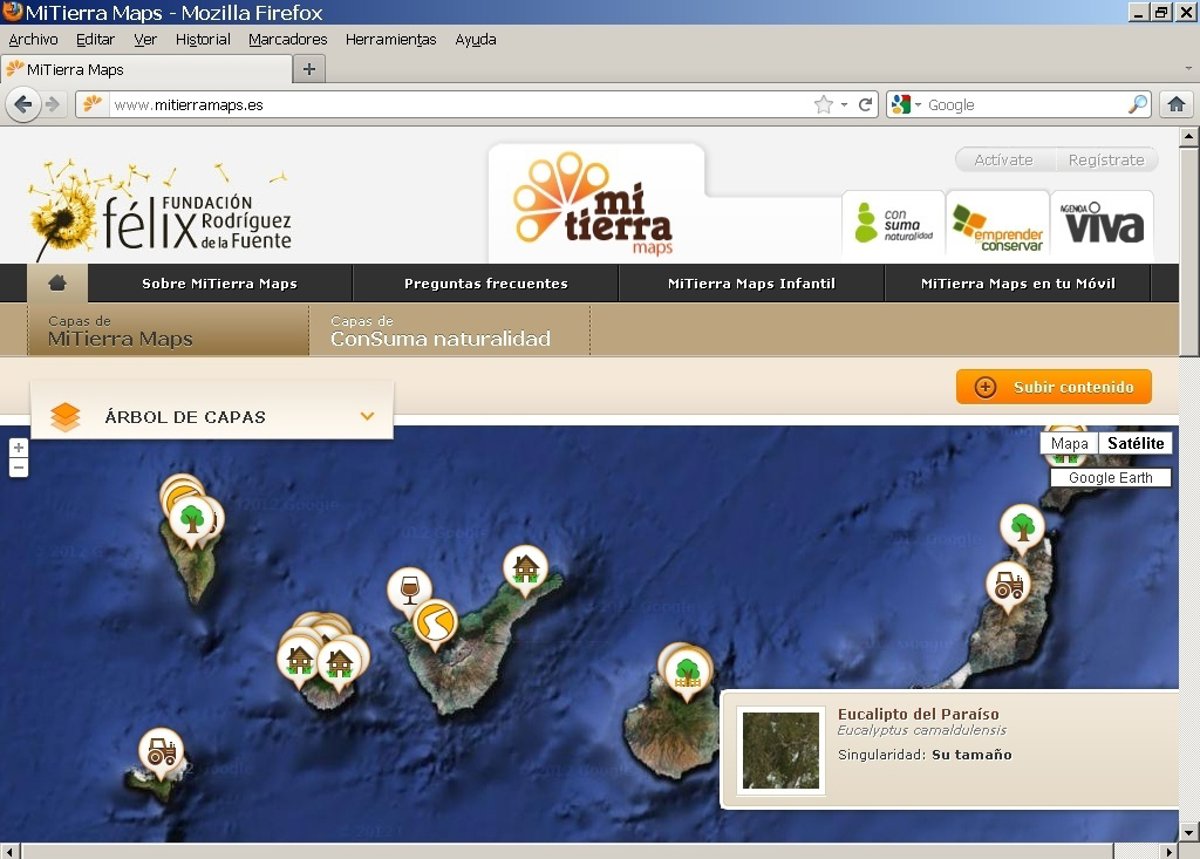
Task: Open the bookmark star dropdown arrow
Action: 844,105
